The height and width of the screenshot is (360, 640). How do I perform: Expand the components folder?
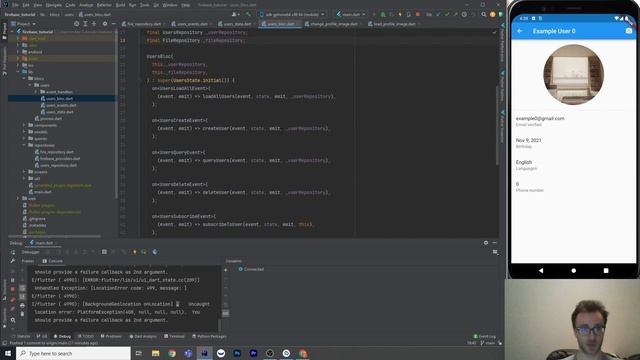point(24,125)
